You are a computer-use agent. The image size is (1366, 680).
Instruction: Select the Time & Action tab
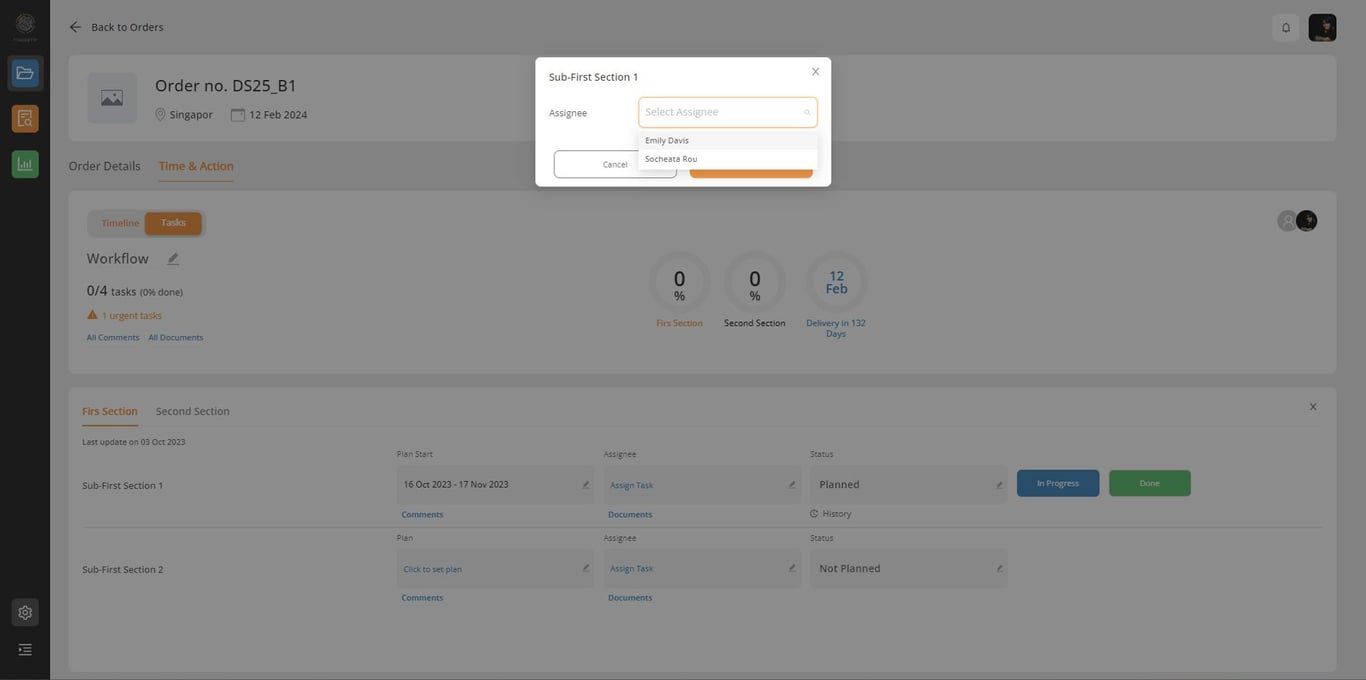tap(196, 166)
